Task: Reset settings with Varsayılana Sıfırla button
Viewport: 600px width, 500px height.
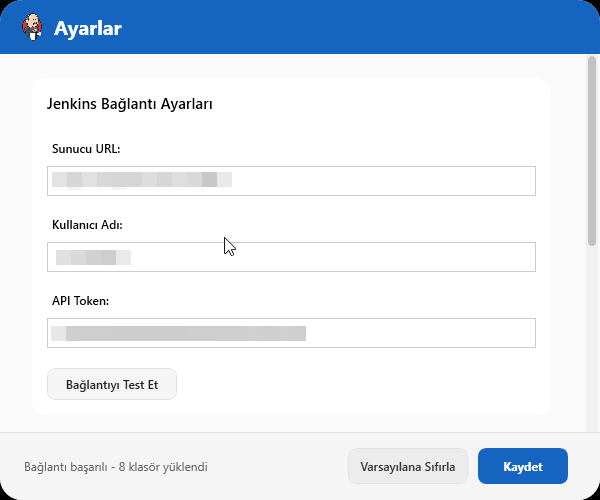Action: (x=408, y=466)
